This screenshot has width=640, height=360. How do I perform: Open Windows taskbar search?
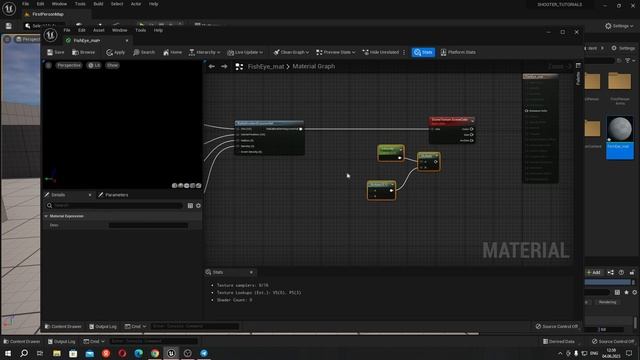pos(24,353)
